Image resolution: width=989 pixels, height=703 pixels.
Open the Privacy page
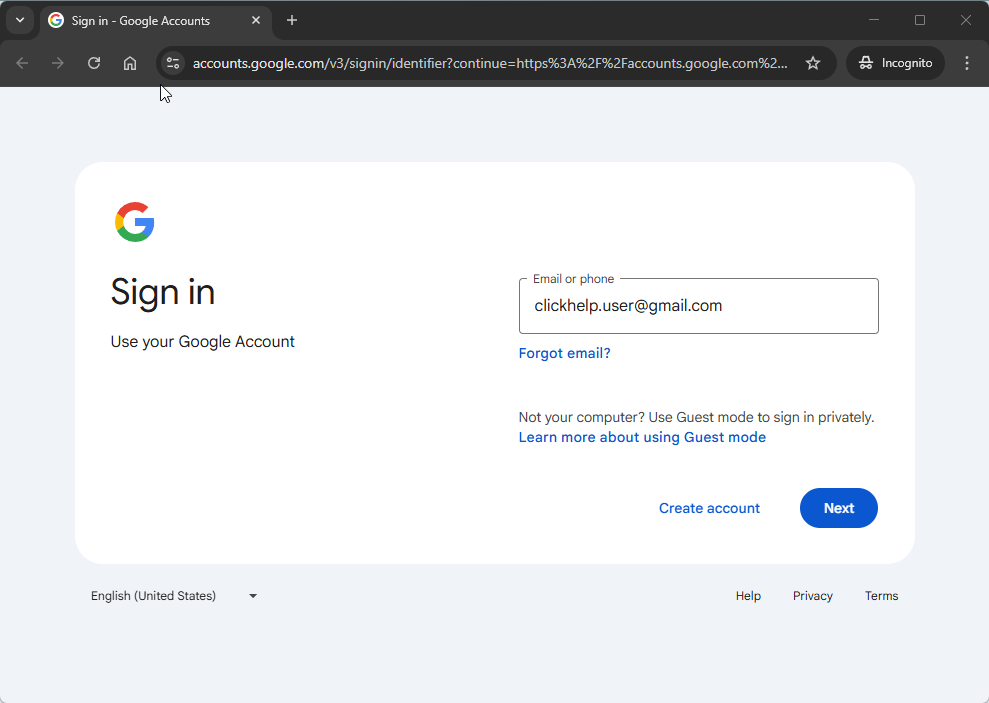point(812,595)
